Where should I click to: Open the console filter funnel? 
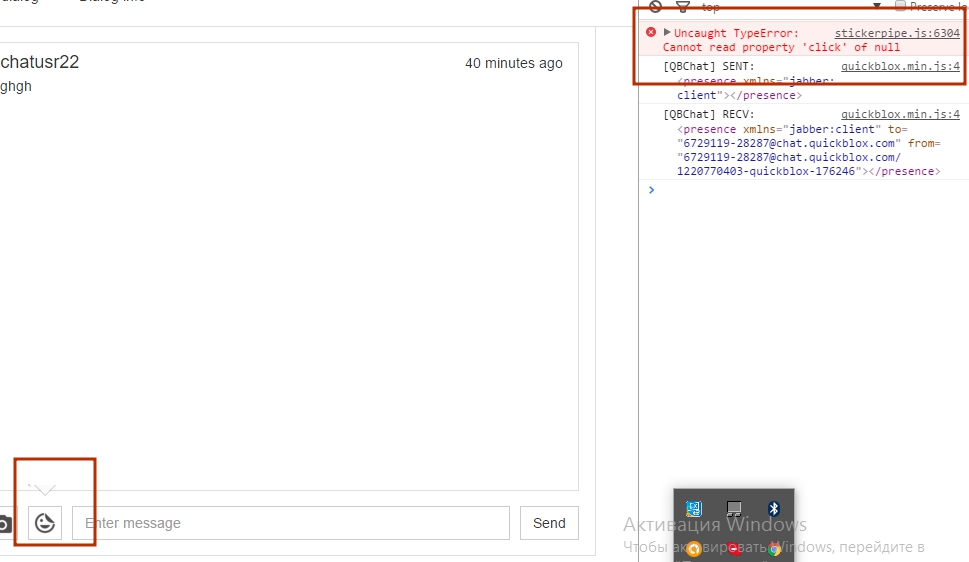pos(683,6)
